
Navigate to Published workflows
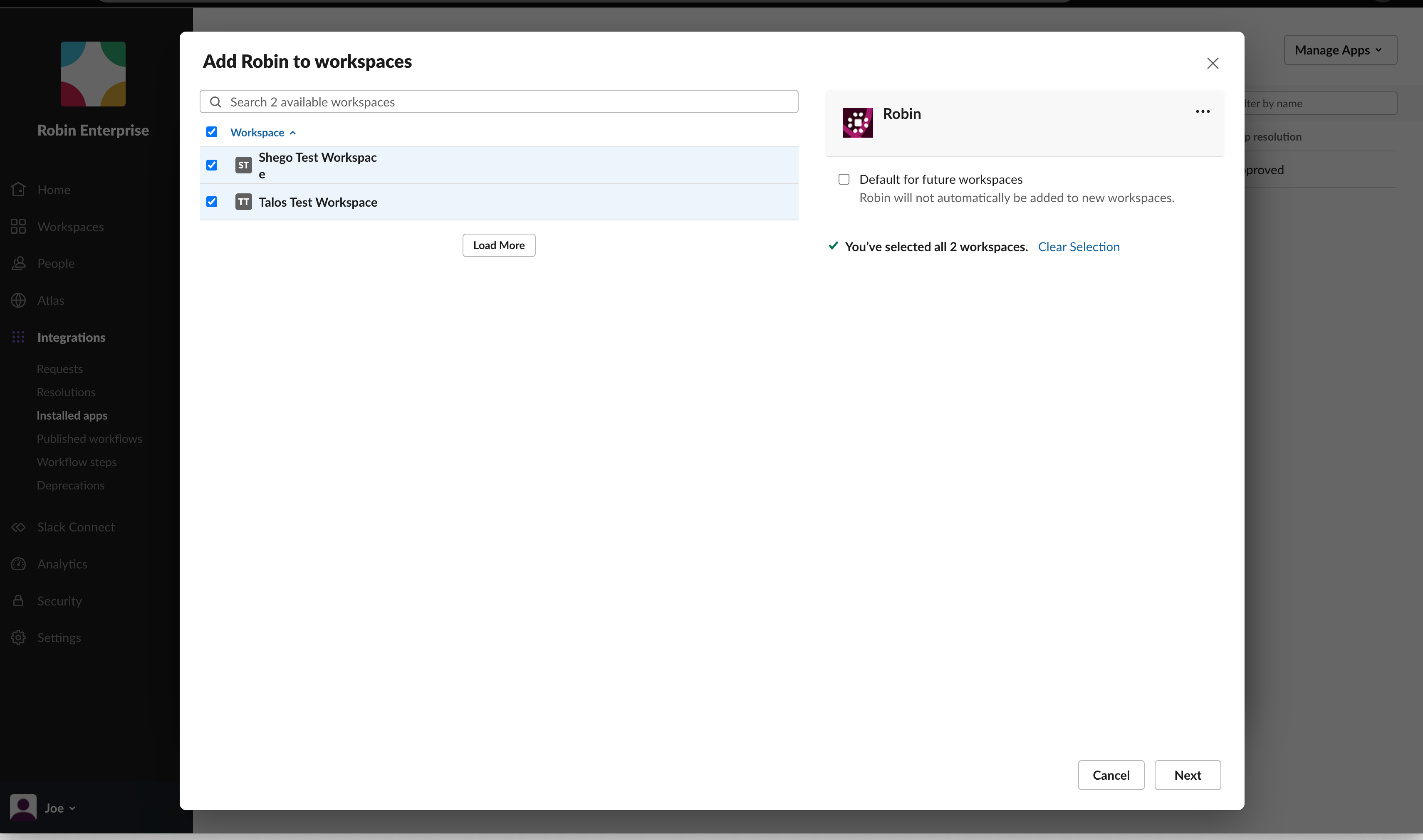(x=89, y=438)
